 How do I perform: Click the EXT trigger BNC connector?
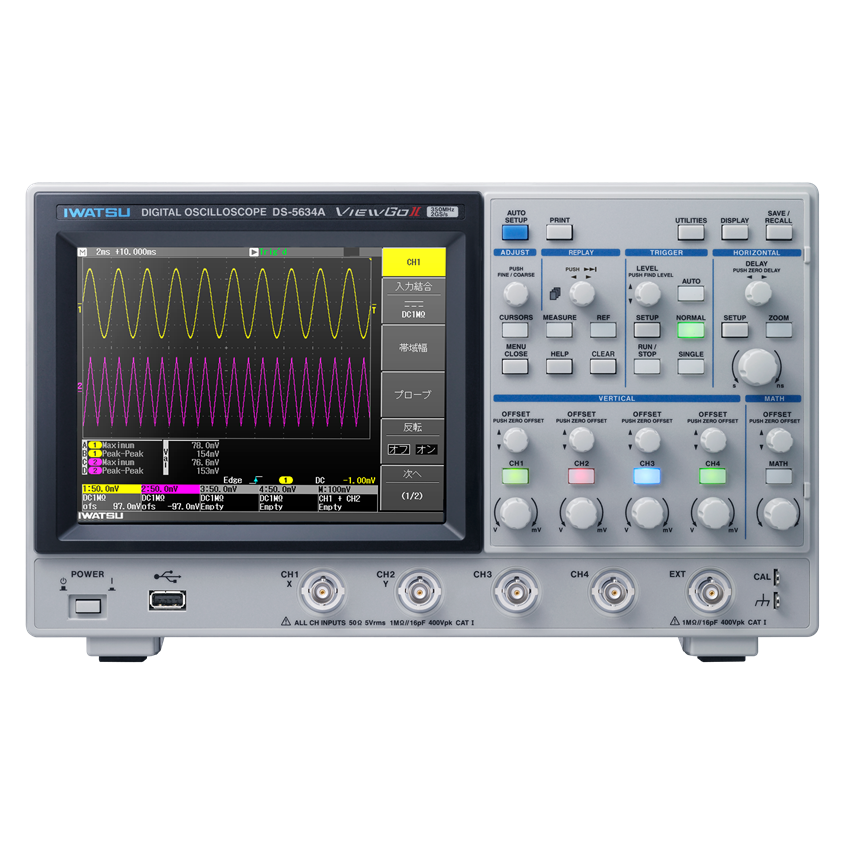(x=710, y=592)
